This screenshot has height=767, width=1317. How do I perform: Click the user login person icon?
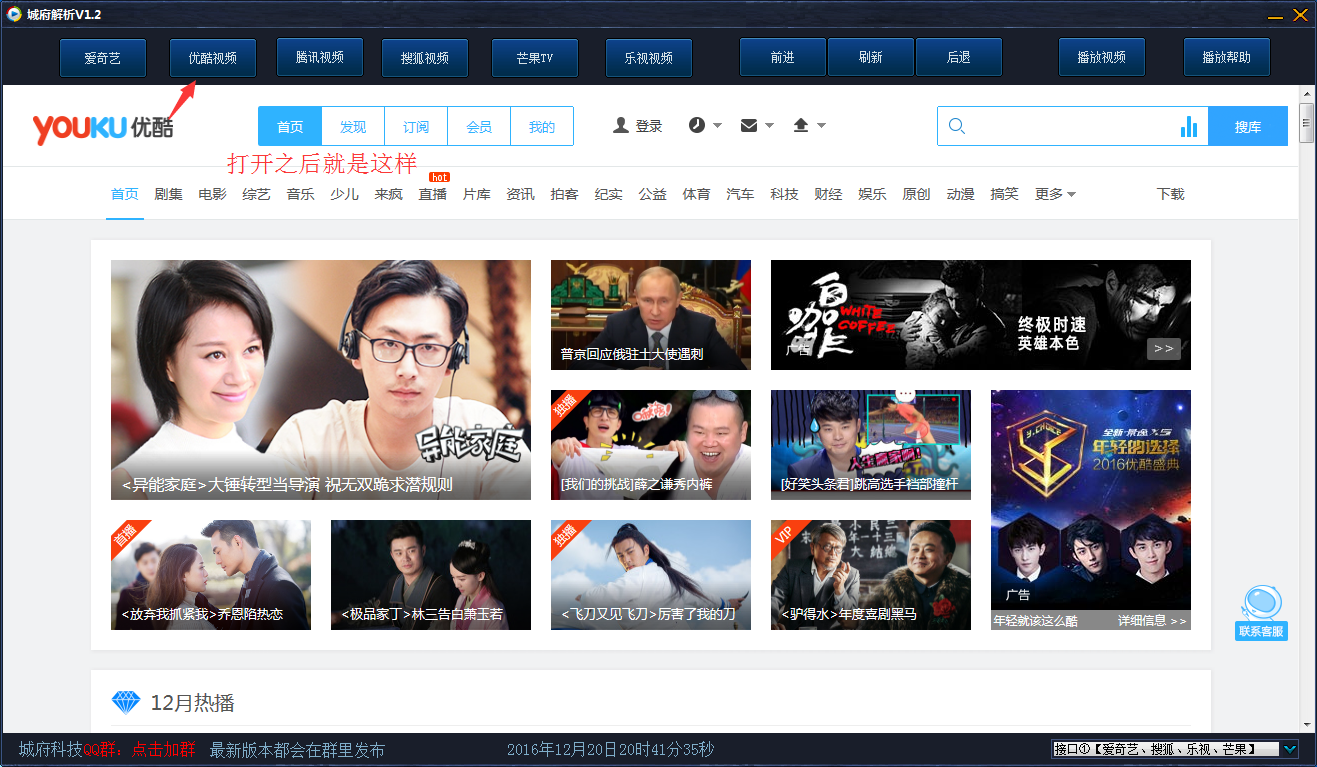621,126
